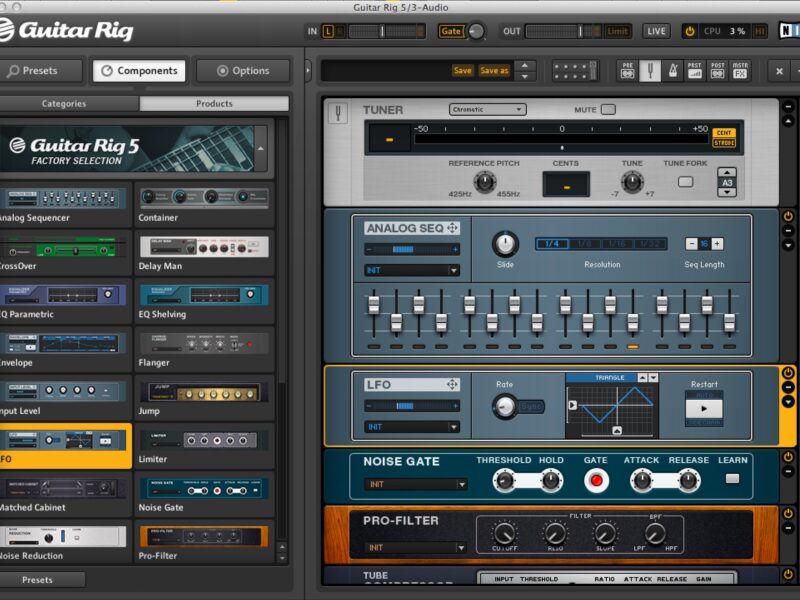Open the Noise Gate INIT preset dropdown
Screen dimensions: 800x600
(415, 485)
